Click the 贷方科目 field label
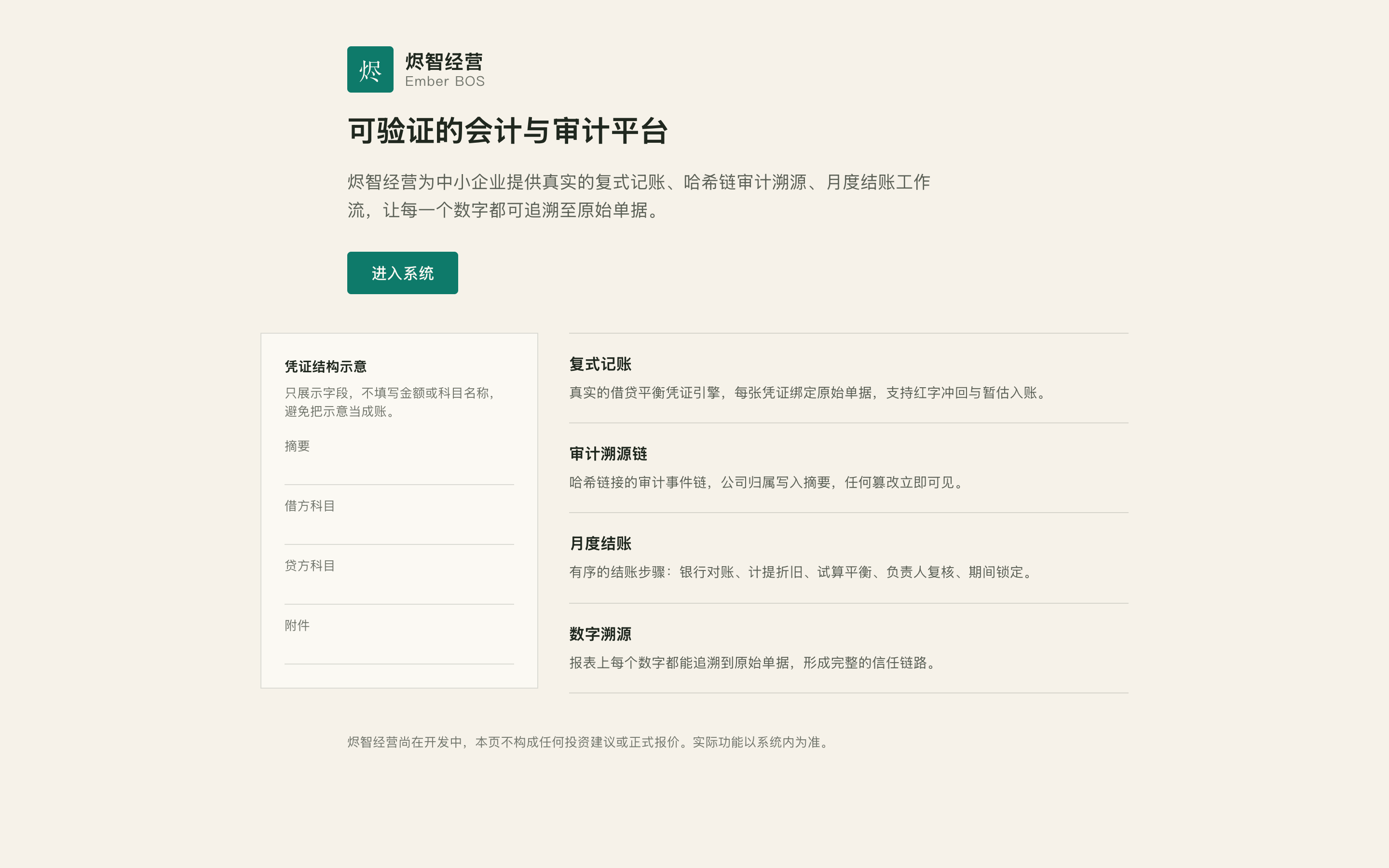Image resolution: width=1389 pixels, height=868 pixels. click(310, 566)
